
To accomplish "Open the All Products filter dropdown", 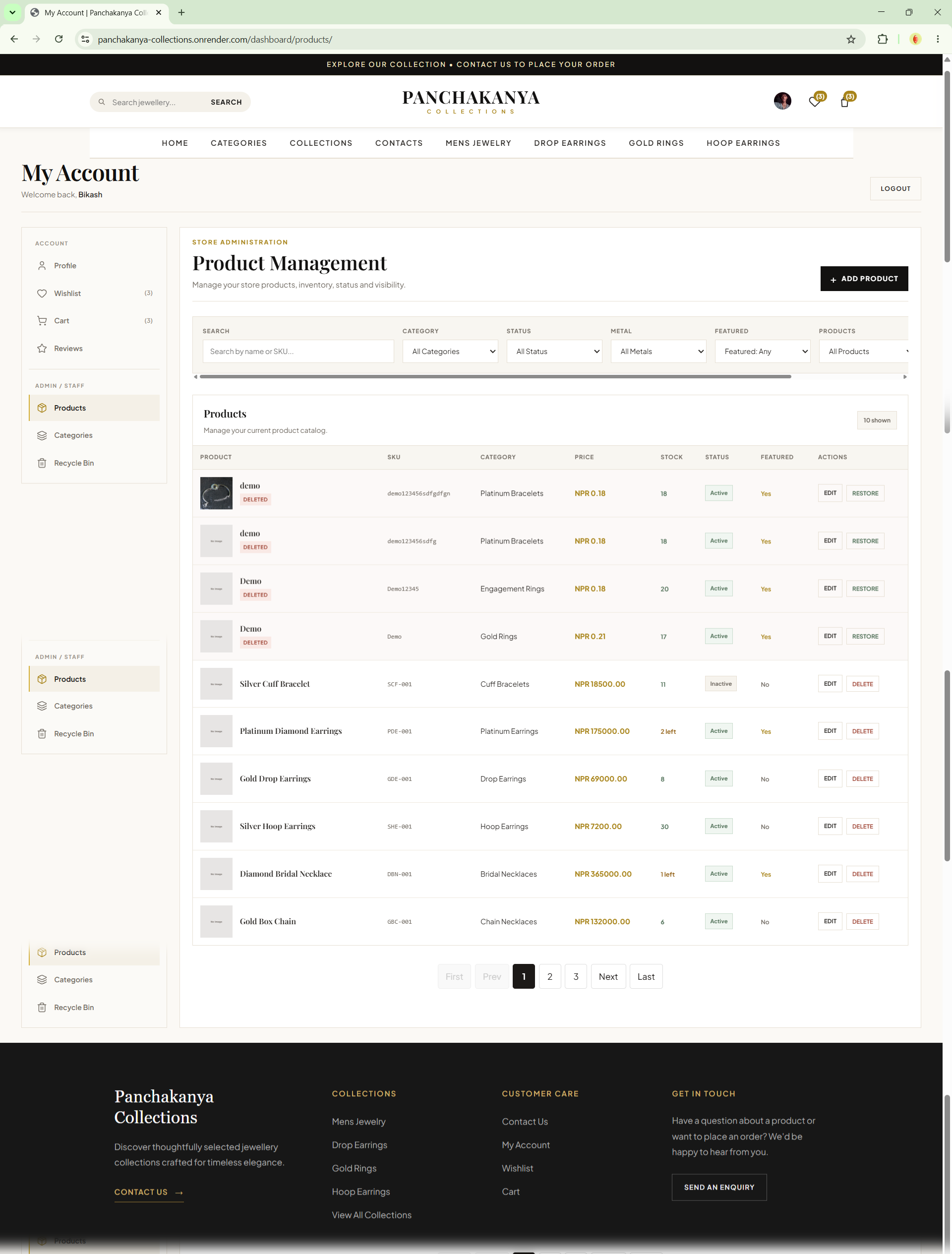I will point(864,352).
